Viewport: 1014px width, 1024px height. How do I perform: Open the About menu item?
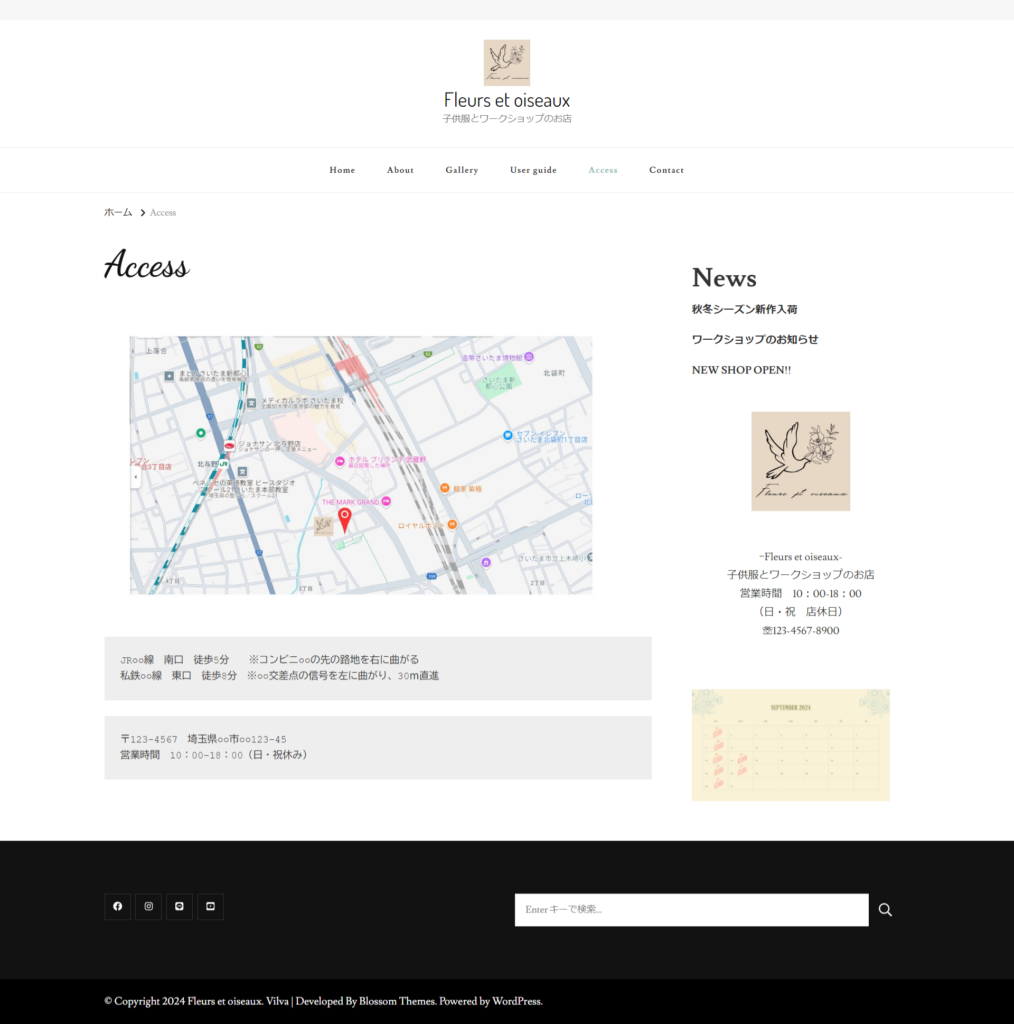[x=400, y=170]
